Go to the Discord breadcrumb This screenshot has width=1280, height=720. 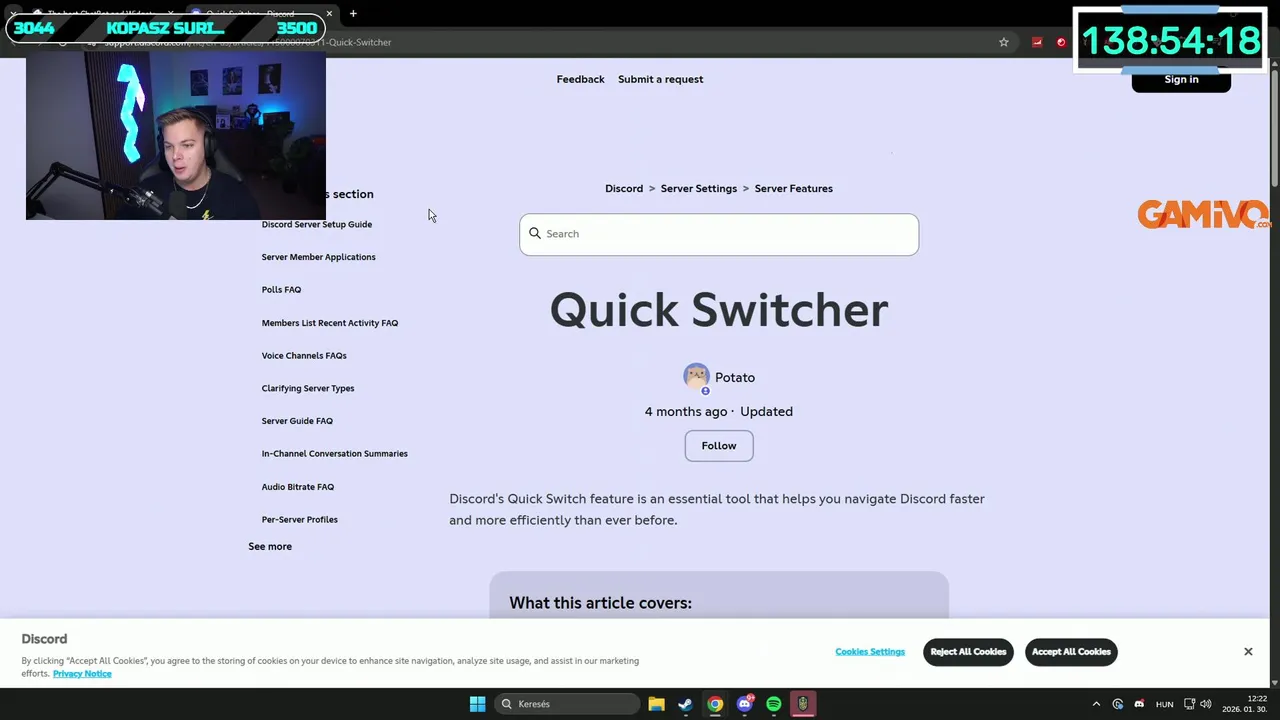pos(624,188)
